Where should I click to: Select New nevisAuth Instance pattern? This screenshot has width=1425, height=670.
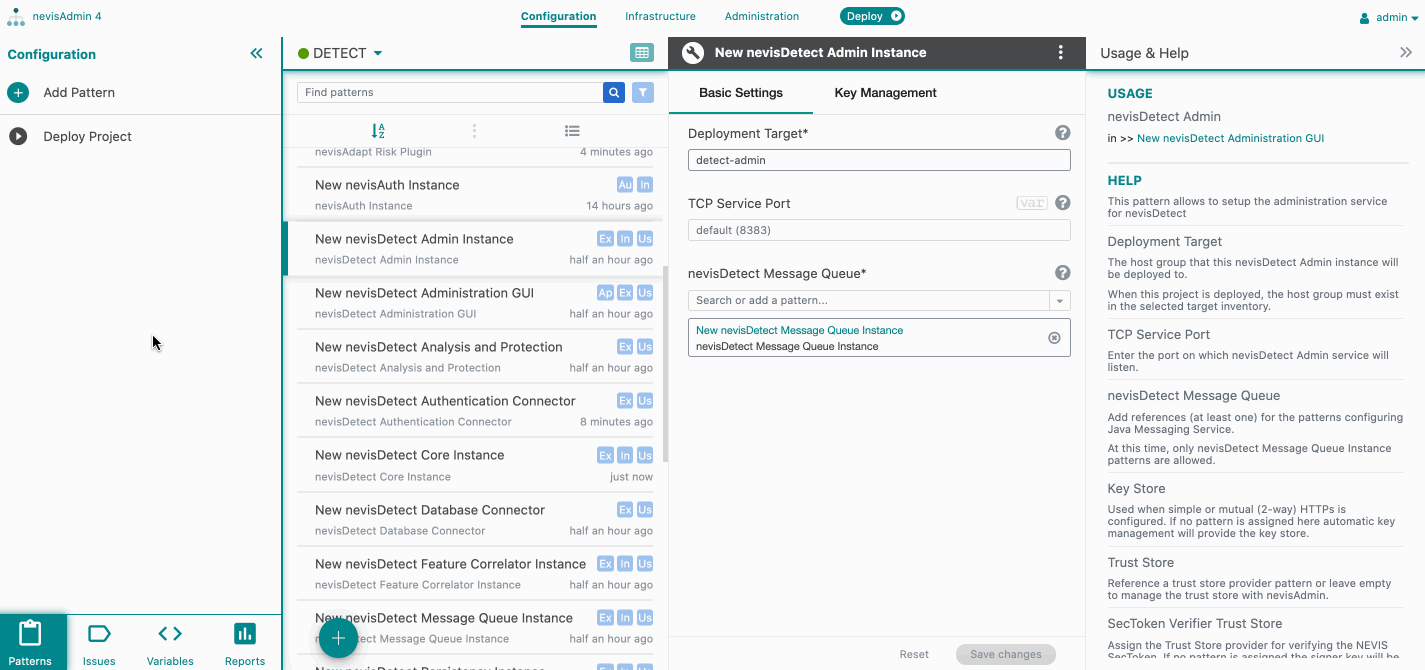tap(475, 194)
